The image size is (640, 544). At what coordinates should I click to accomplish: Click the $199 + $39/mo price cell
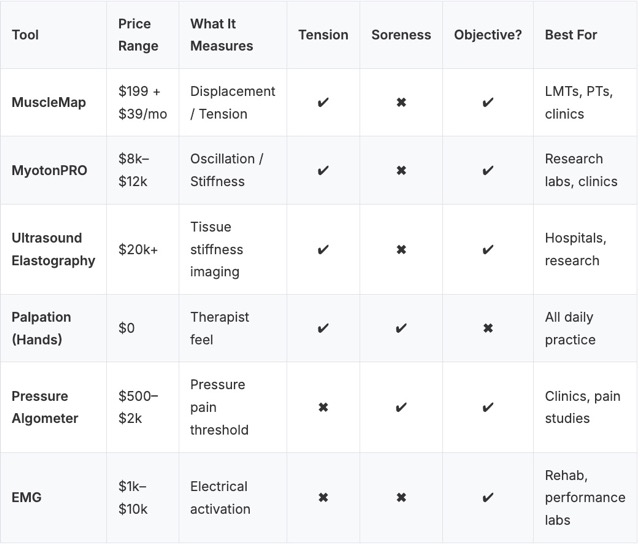(x=143, y=103)
